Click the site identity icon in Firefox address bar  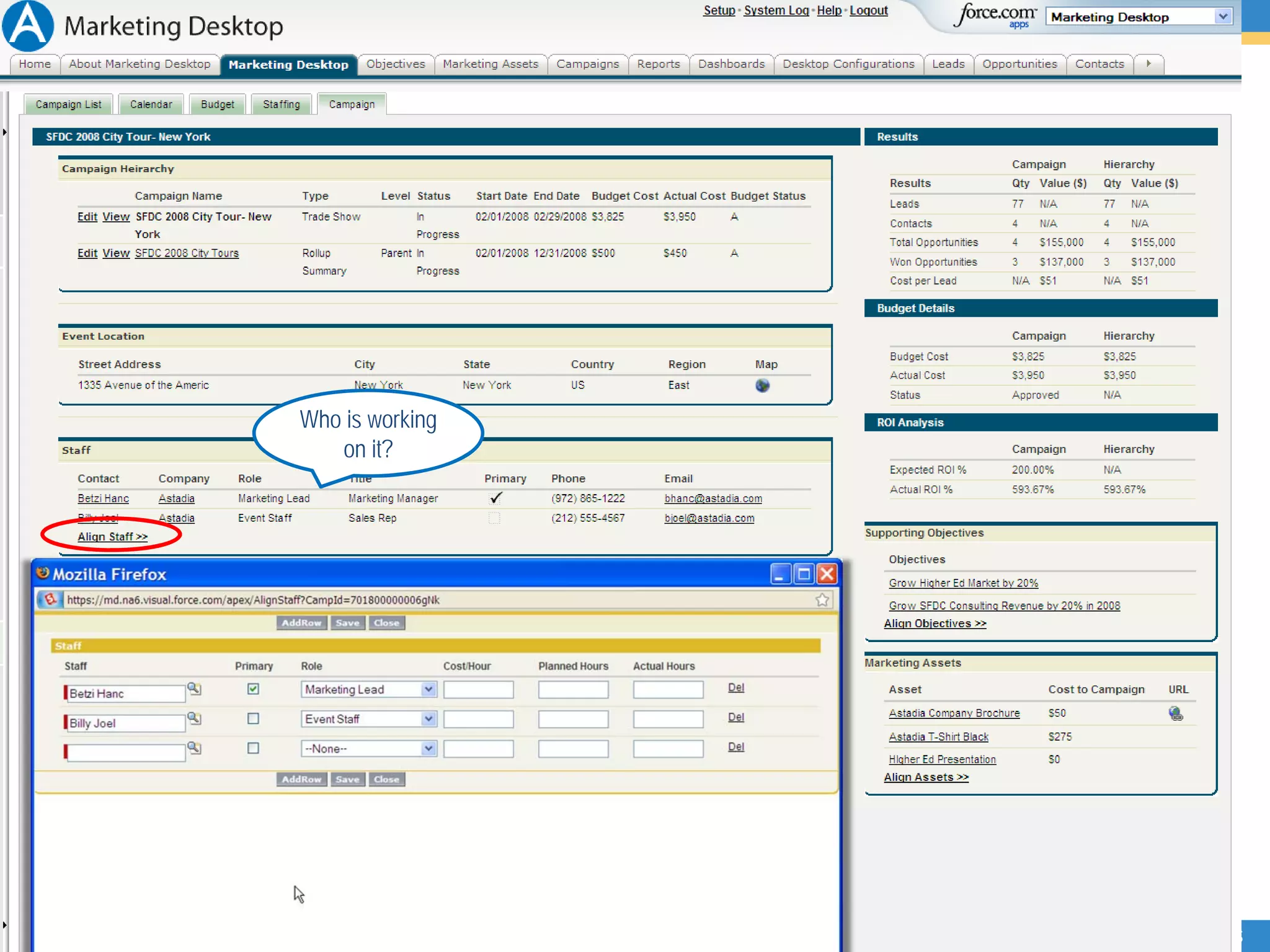[x=51, y=599]
